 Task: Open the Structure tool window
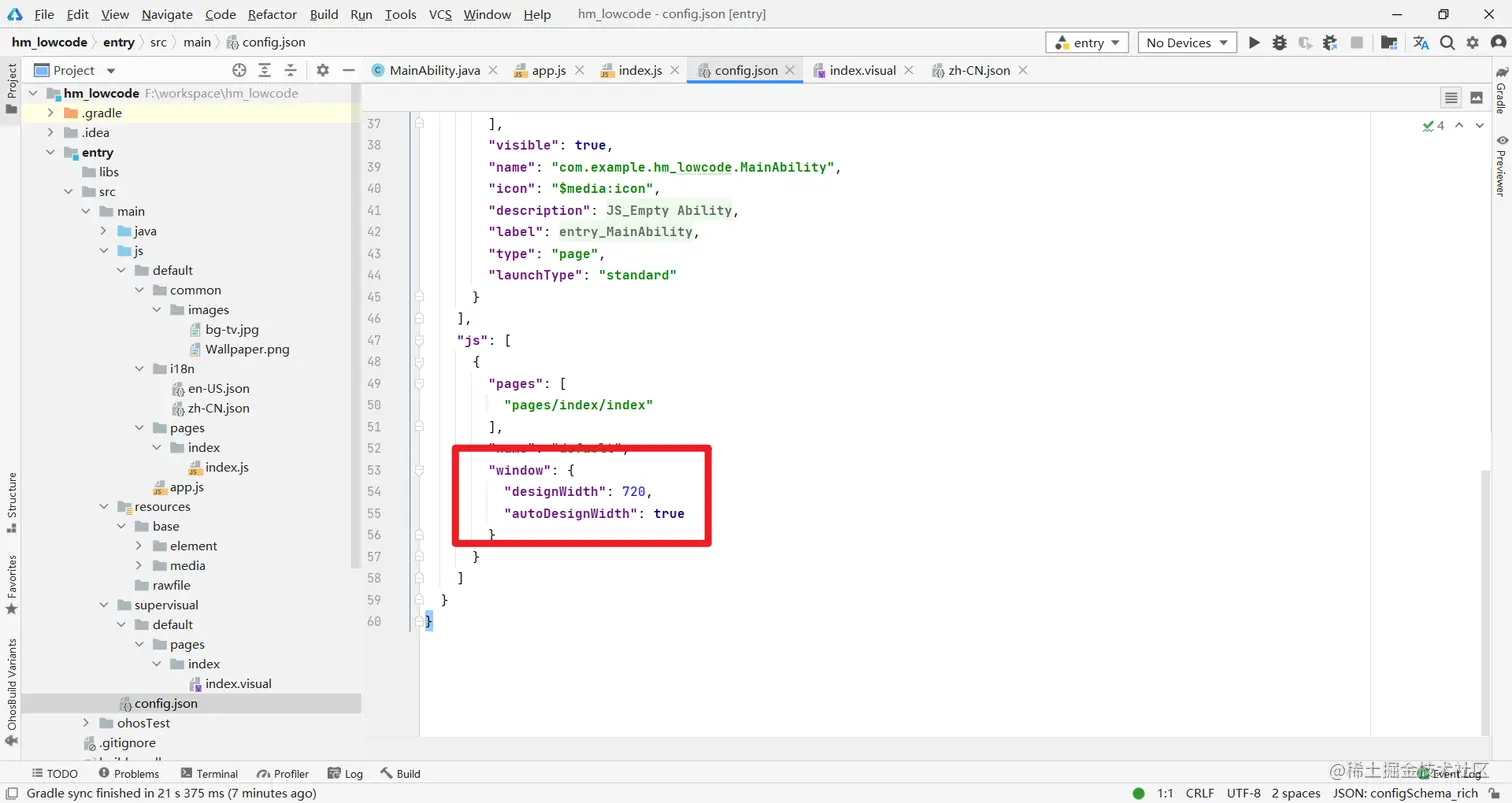[x=11, y=502]
